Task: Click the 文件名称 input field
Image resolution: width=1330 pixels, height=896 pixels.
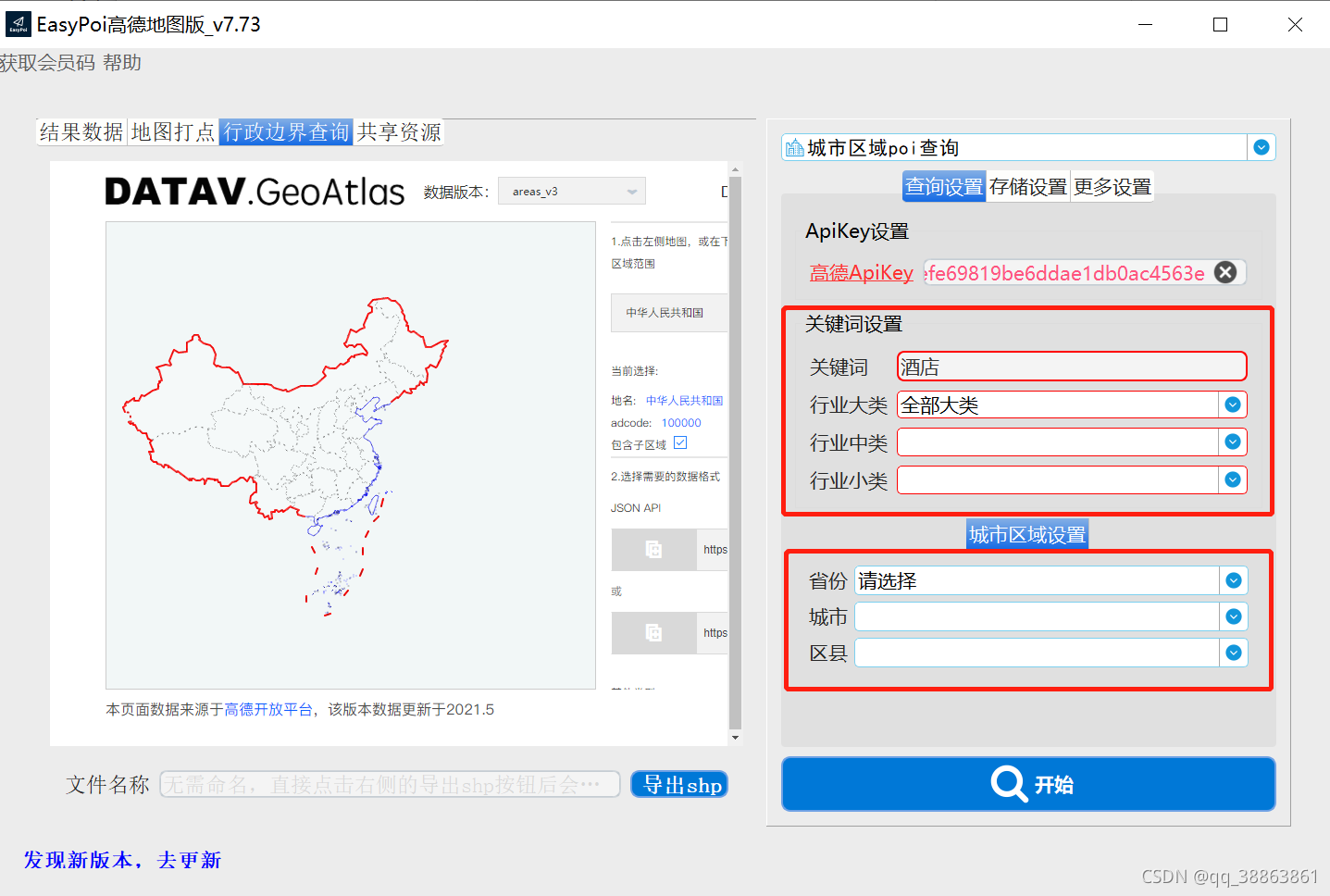Action: (390, 784)
